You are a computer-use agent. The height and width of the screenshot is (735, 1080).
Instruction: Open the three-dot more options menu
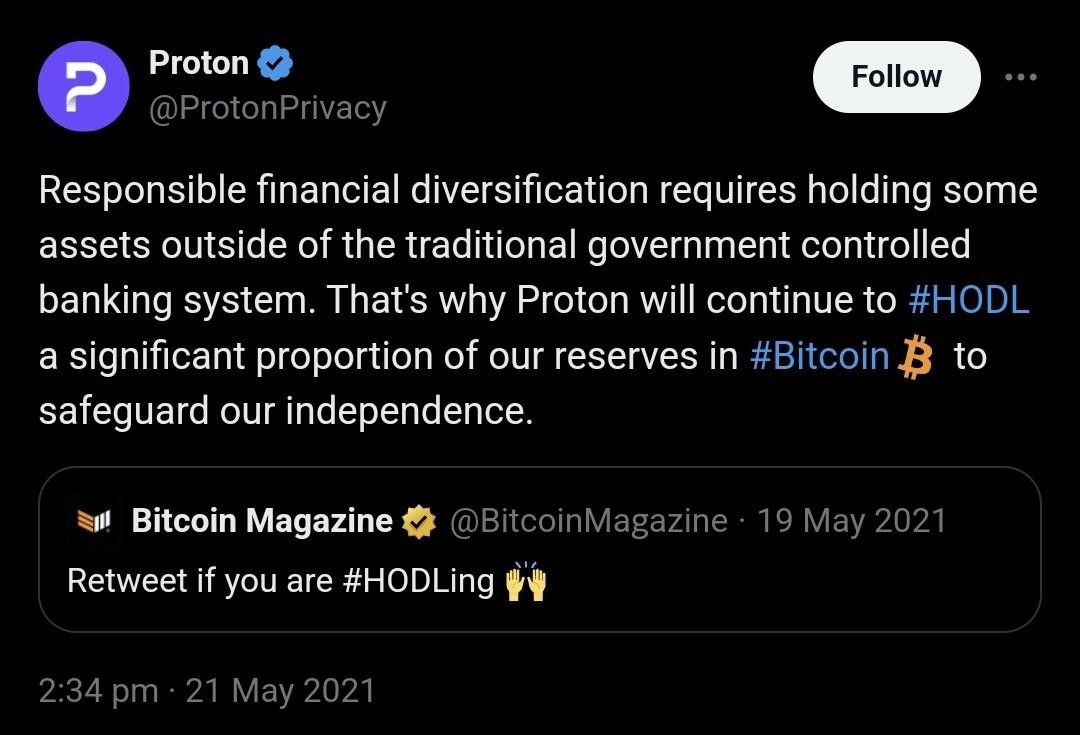tap(1020, 77)
